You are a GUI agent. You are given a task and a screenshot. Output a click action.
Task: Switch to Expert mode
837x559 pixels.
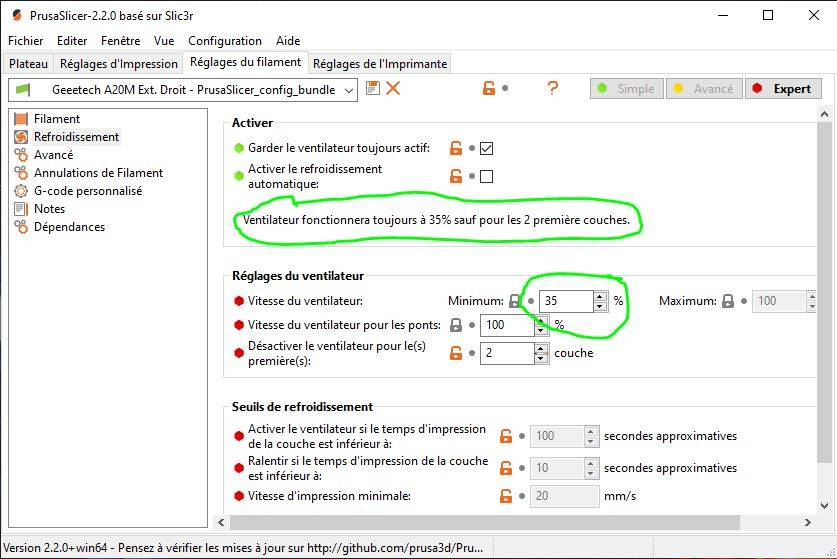click(783, 89)
